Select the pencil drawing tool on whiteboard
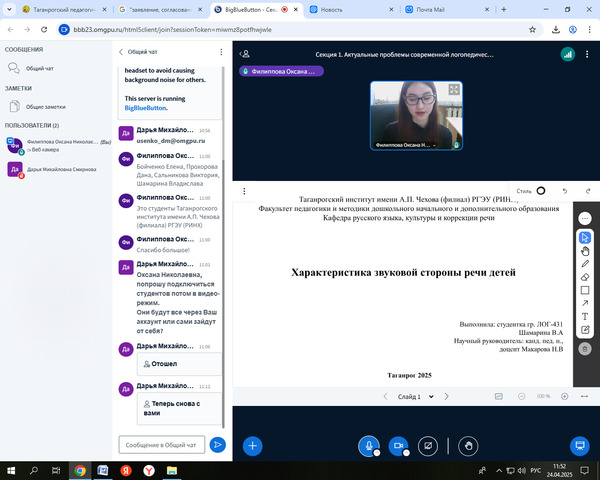600x480 pixels. 586,263
